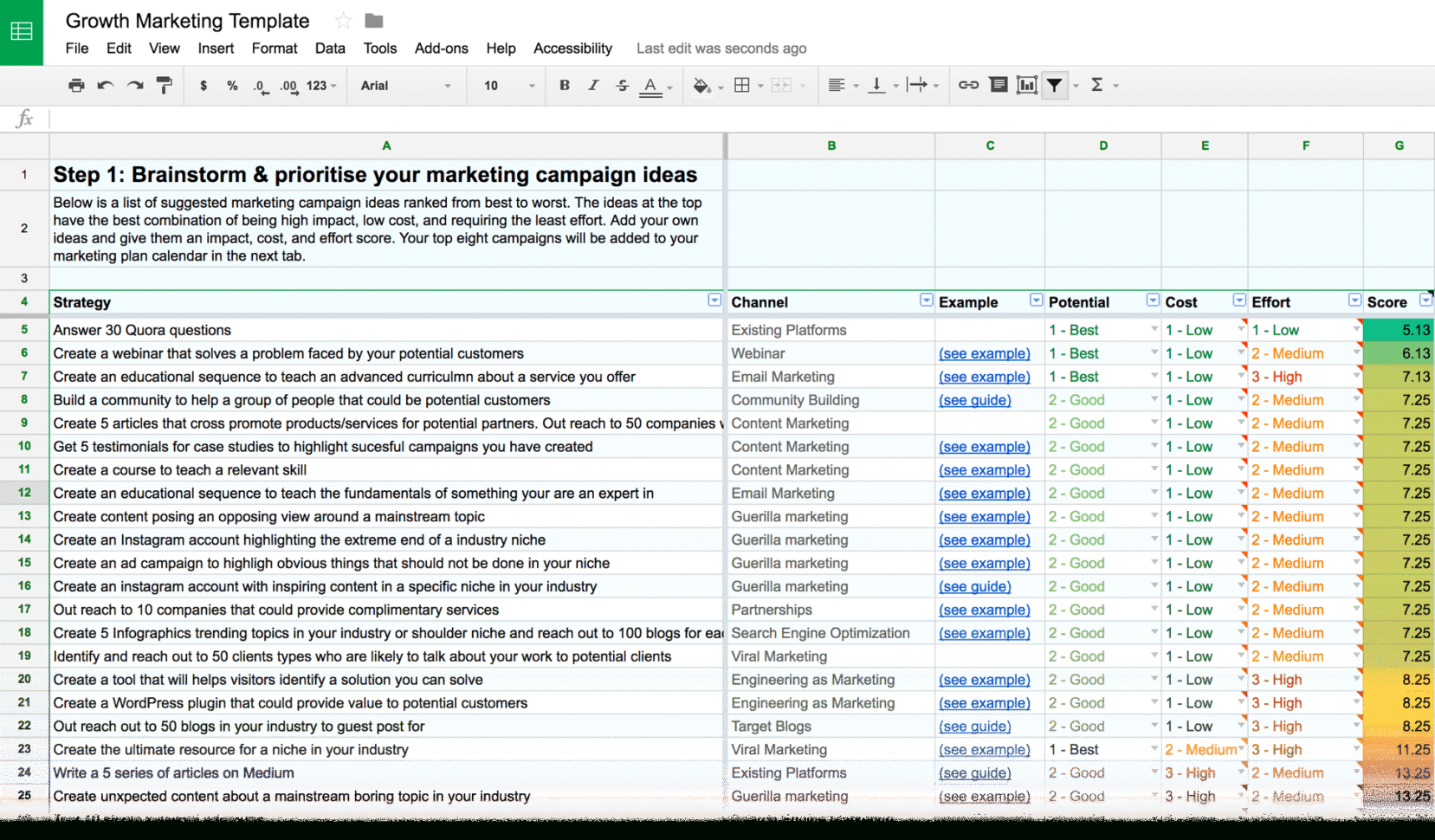The height and width of the screenshot is (840, 1435).
Task: Star the Growth Marketing Template document
Action: click(343, 21)
